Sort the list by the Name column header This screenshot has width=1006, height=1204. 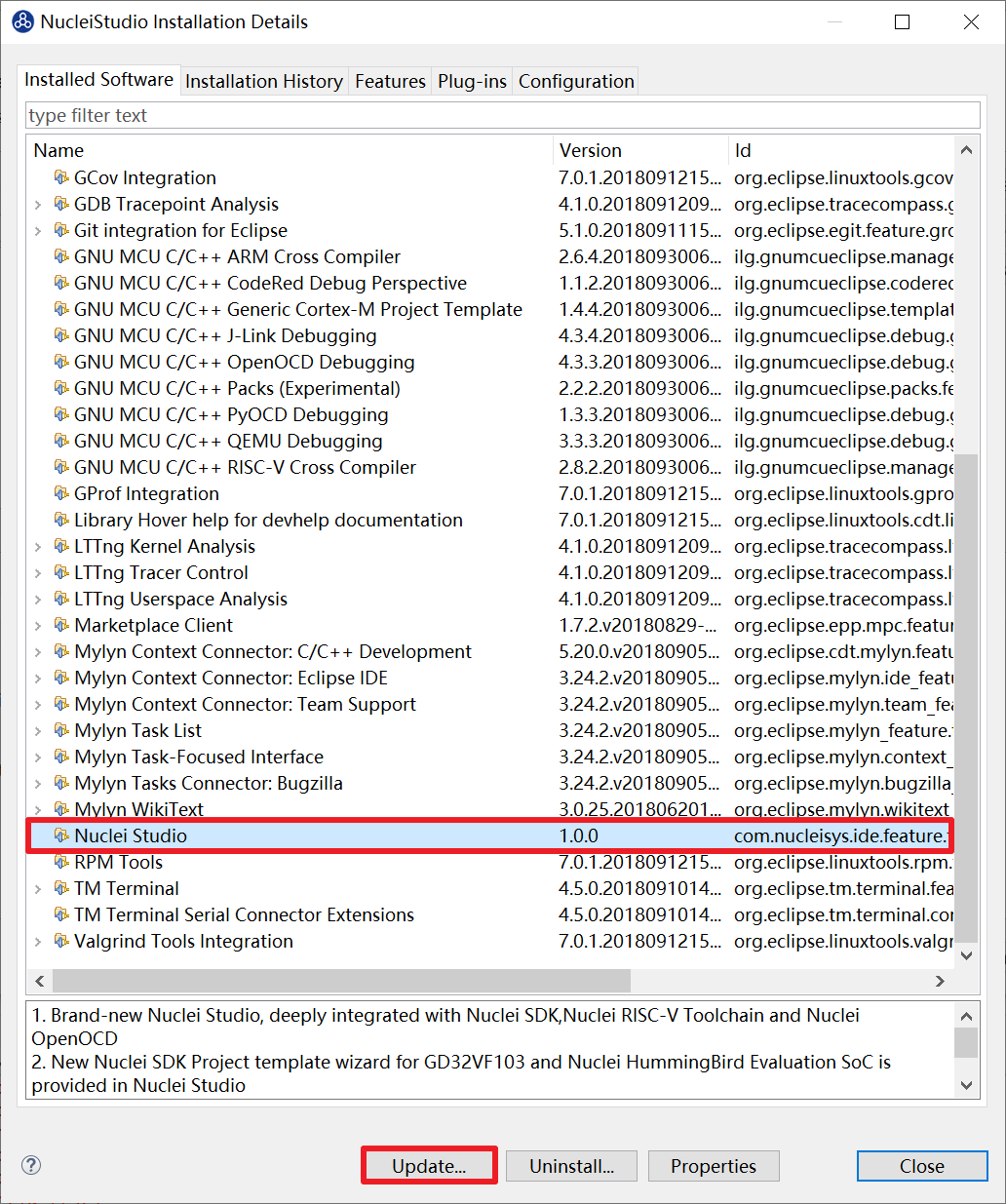(290, 150)
